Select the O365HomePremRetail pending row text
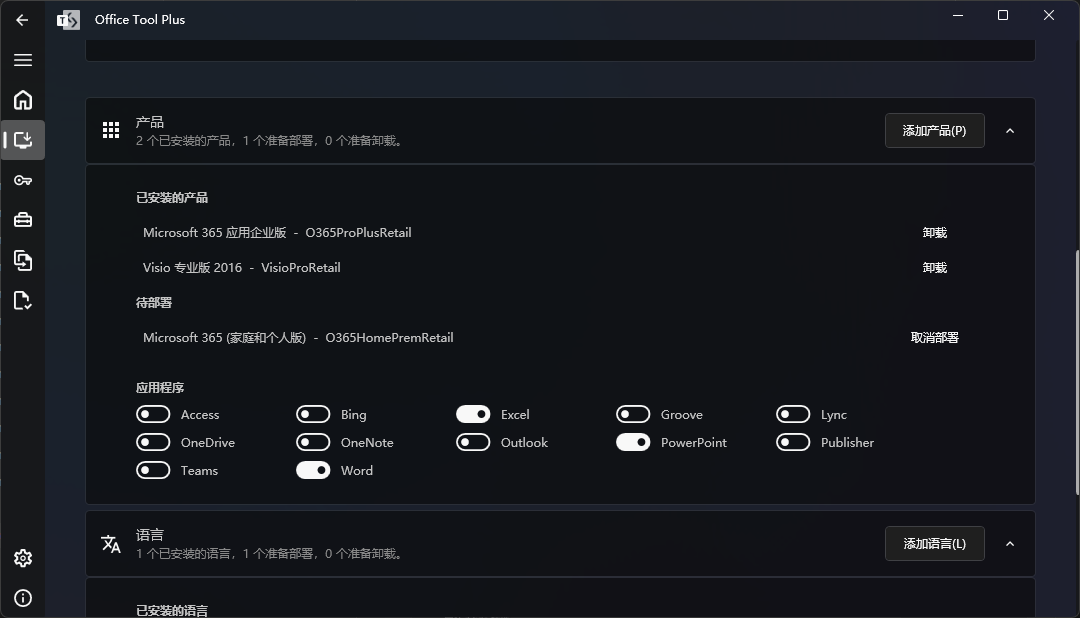1080x618 pixels. pos(298,338)
